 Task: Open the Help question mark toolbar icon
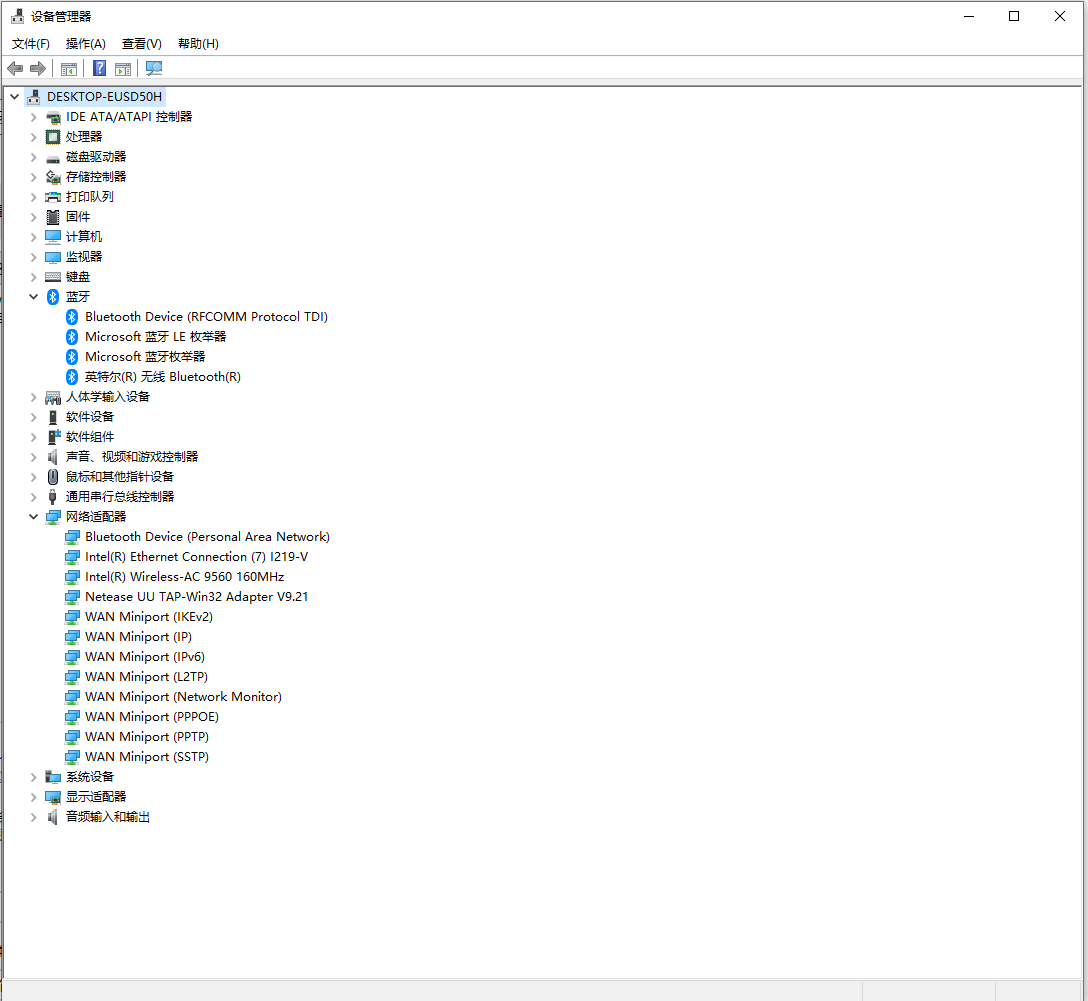[x=99, y=68]
